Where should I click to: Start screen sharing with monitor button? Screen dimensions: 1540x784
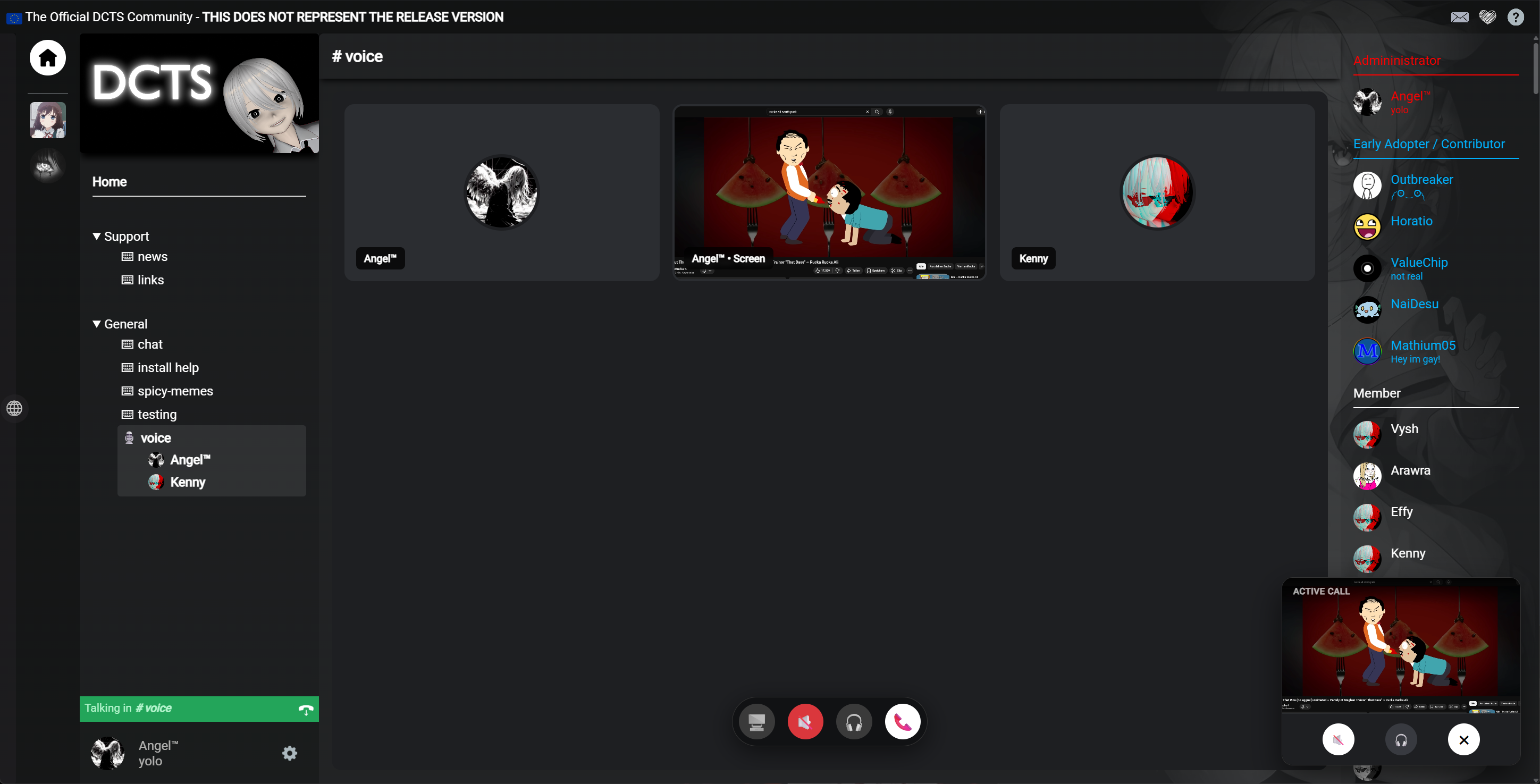pos(756,722)
